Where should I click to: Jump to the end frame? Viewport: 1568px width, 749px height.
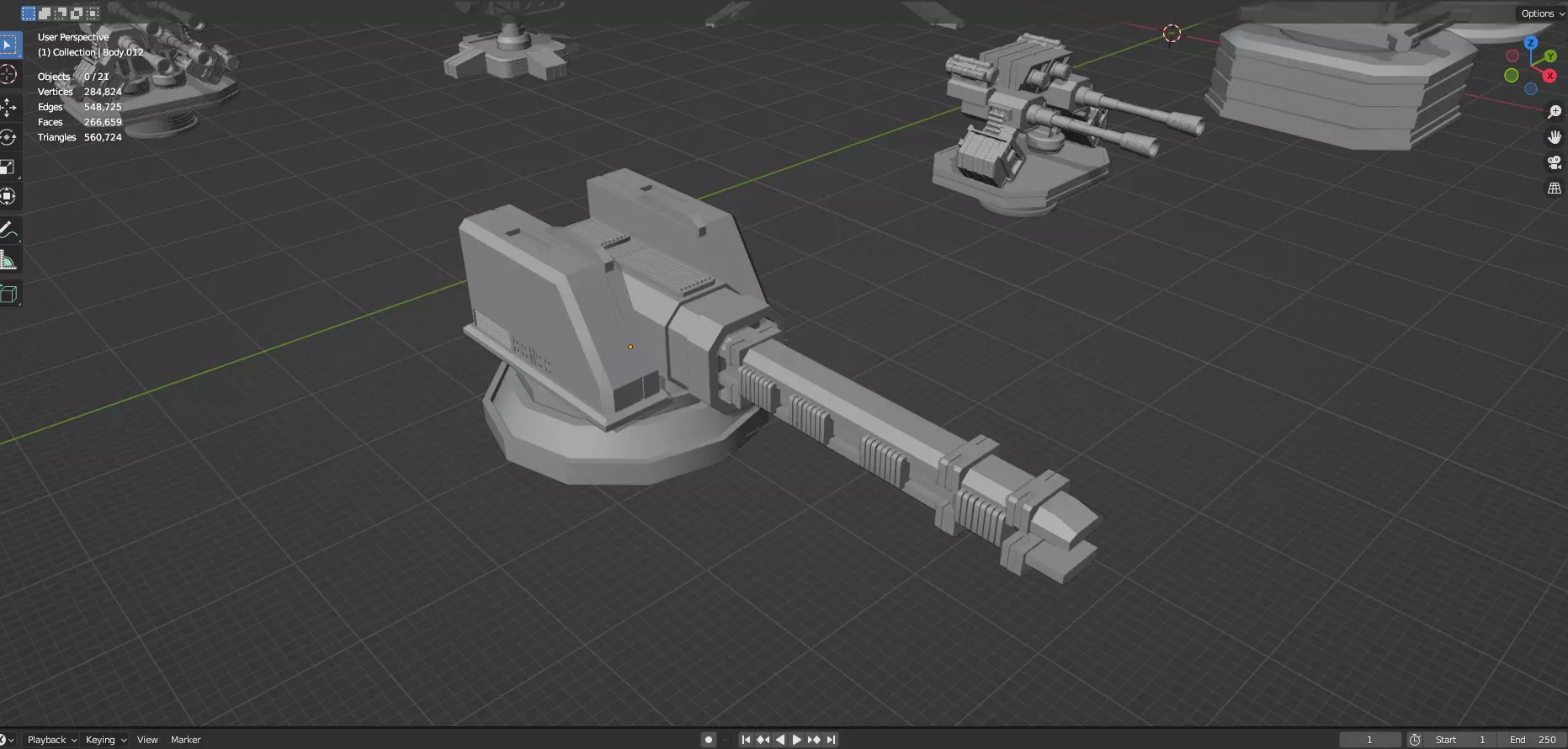pyautogui.click(x=832, y=740)
